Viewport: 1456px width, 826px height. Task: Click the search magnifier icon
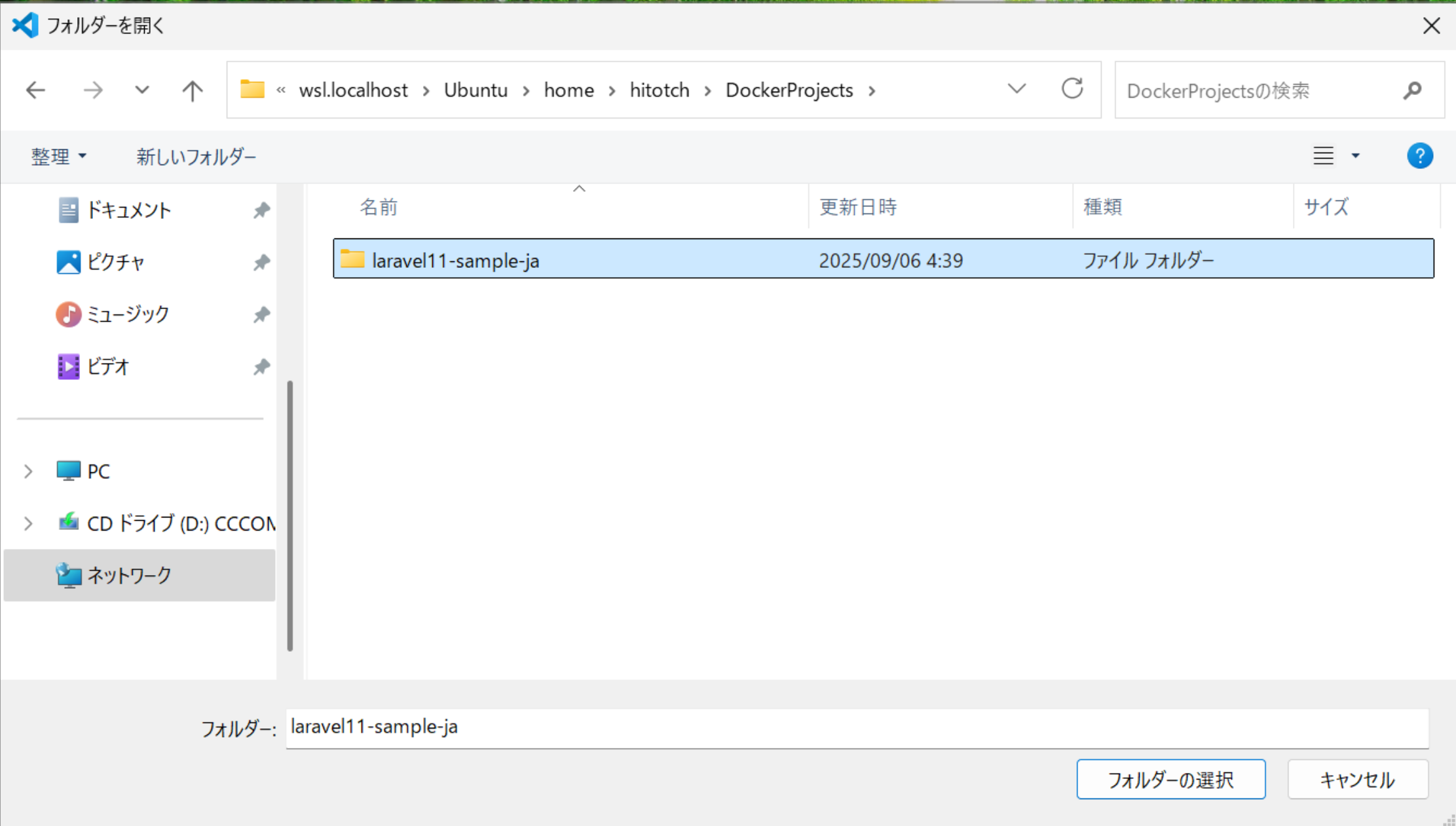1413,90
